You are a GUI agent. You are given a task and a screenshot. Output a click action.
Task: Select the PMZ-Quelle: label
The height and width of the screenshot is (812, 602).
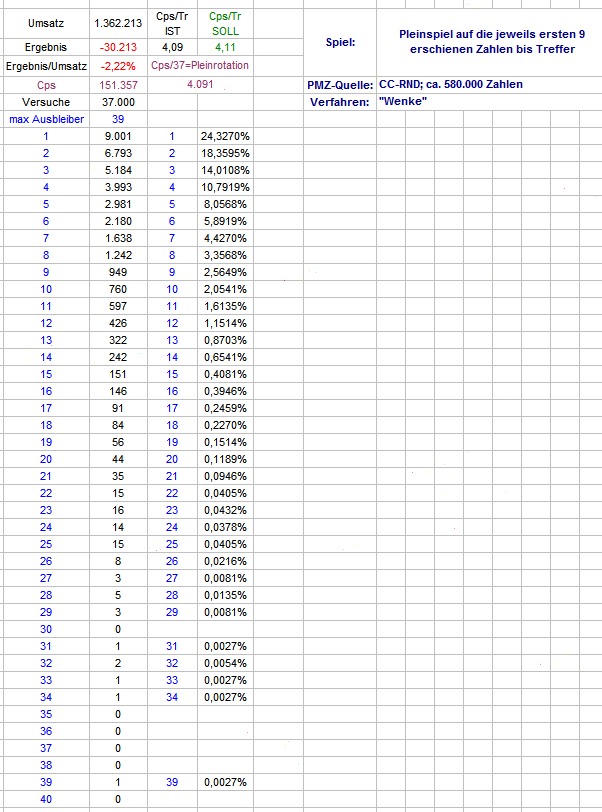[340, 85]
